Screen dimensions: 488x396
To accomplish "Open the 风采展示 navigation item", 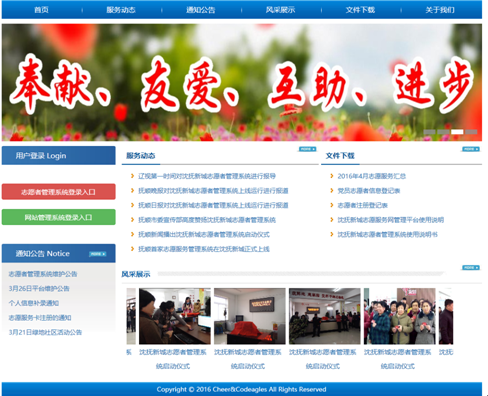I will point(280,10).
